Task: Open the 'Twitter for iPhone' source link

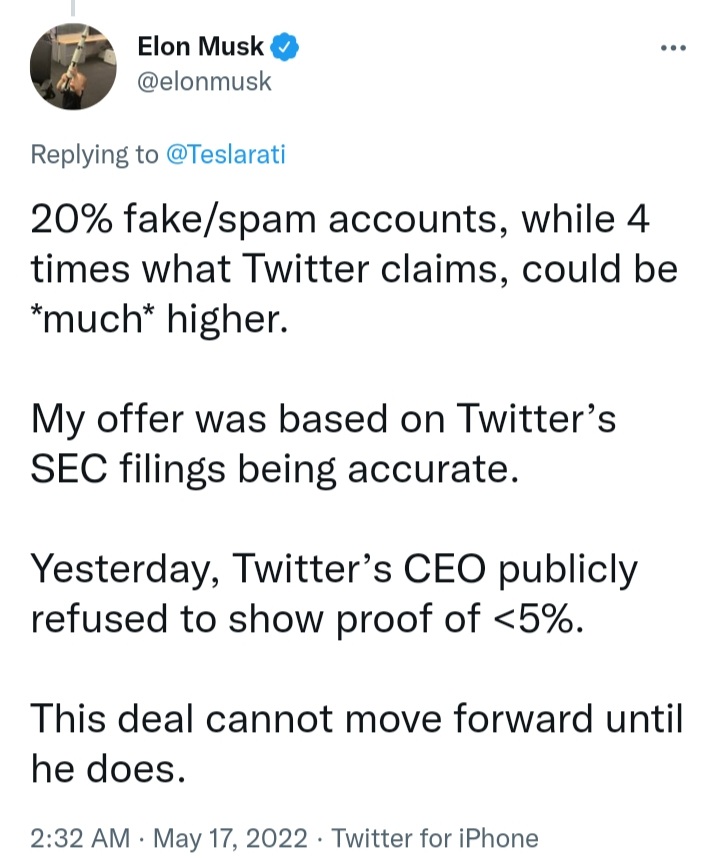Action: pyautogui.click(x=435, y=839)
